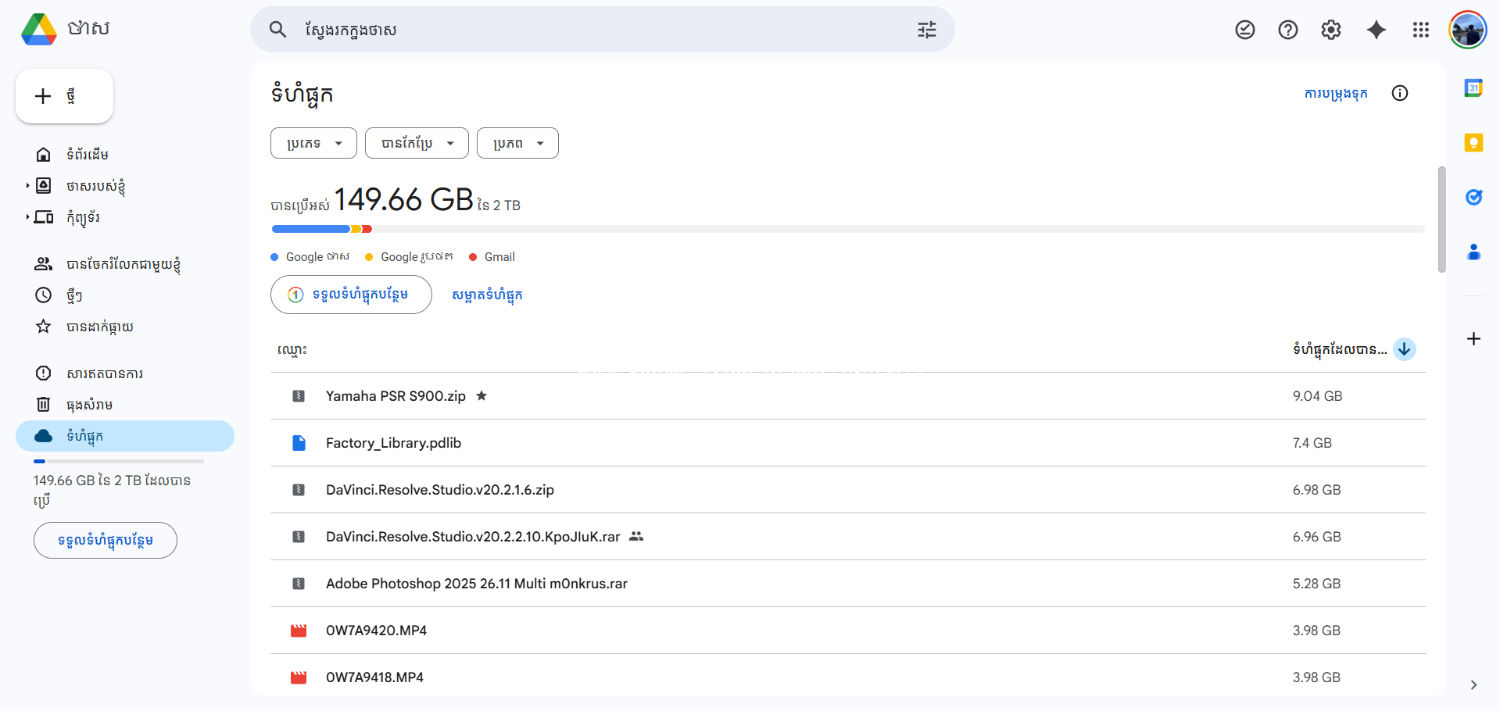The width and height of the screenshot is (1500, 711).
Task: Open the first type filter dropdown
Action: (x=313, y=144)
